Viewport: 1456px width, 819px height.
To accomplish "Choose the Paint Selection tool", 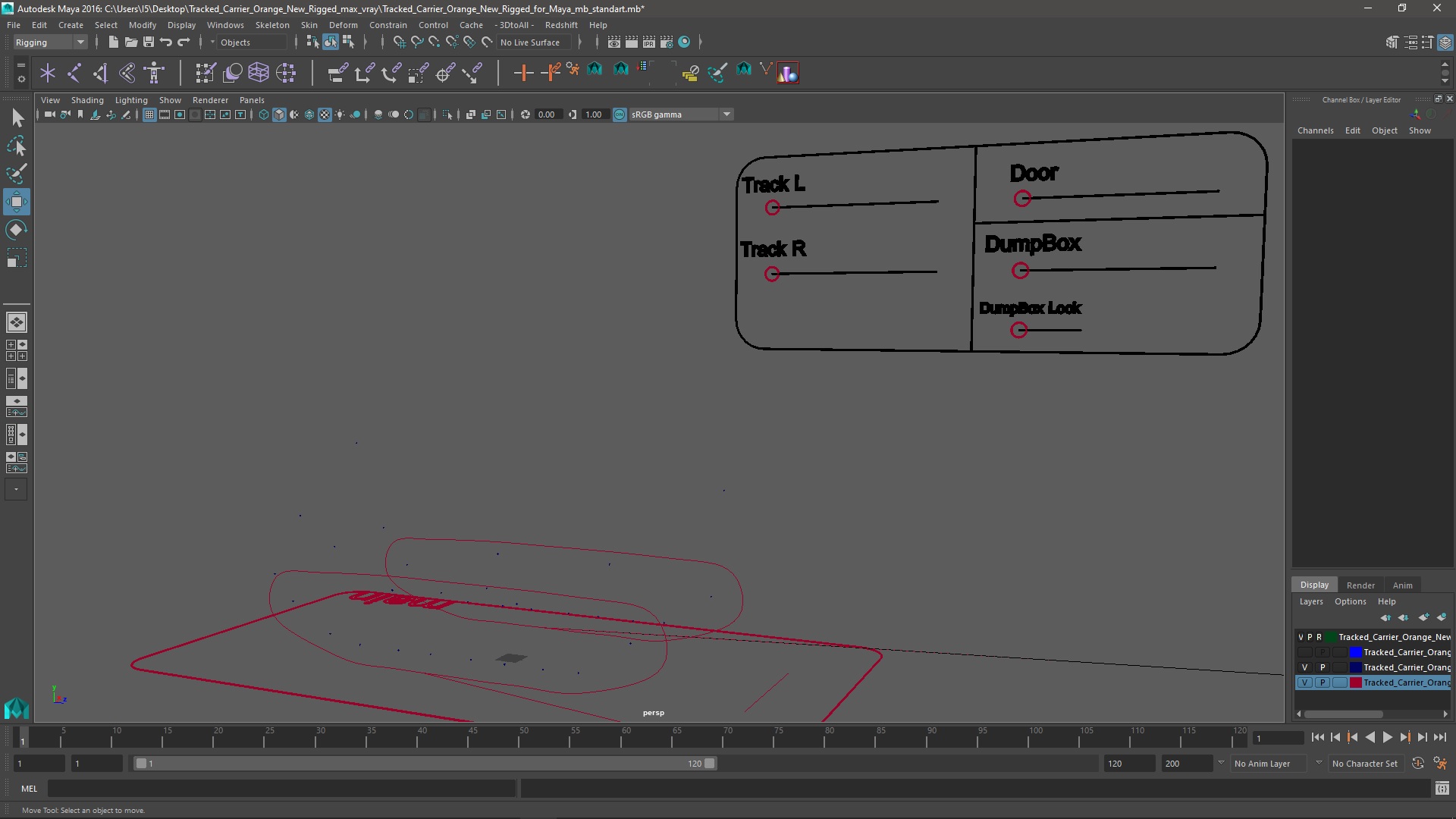I will (17, 174).
